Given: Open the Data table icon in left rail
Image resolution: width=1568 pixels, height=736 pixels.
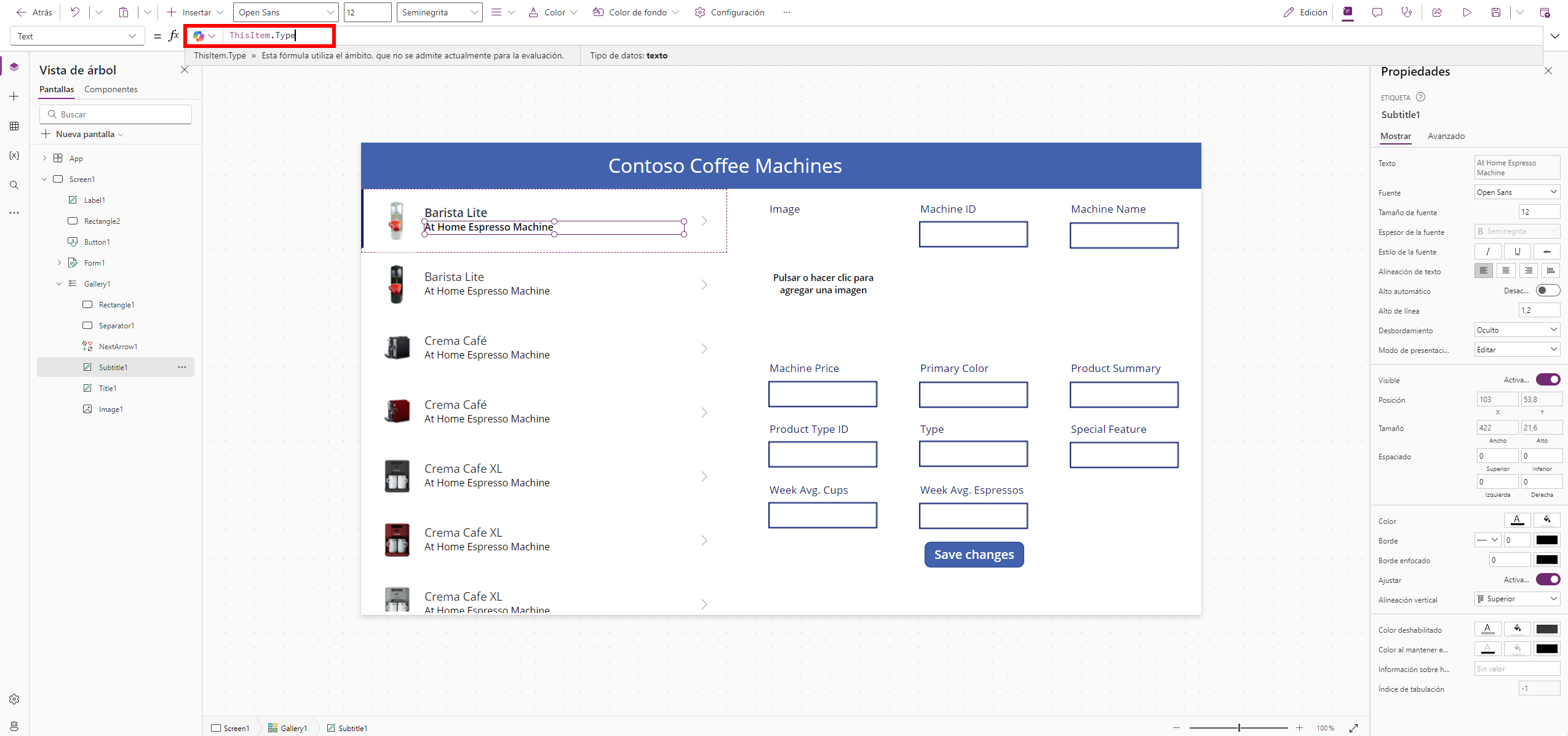Looking at the screenshot, I should point(14,126).
